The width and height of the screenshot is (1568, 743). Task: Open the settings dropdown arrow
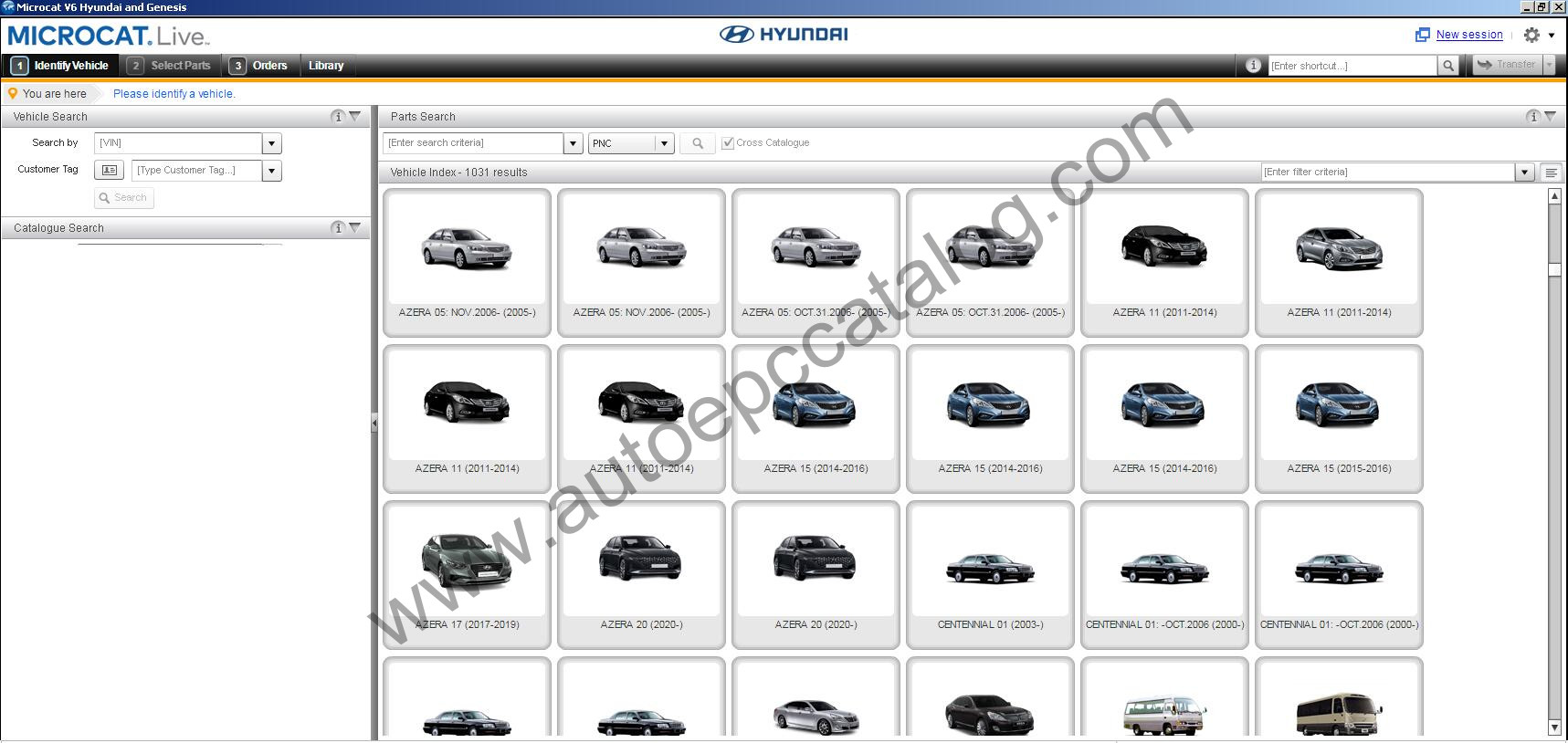[x=1551, y=36]
